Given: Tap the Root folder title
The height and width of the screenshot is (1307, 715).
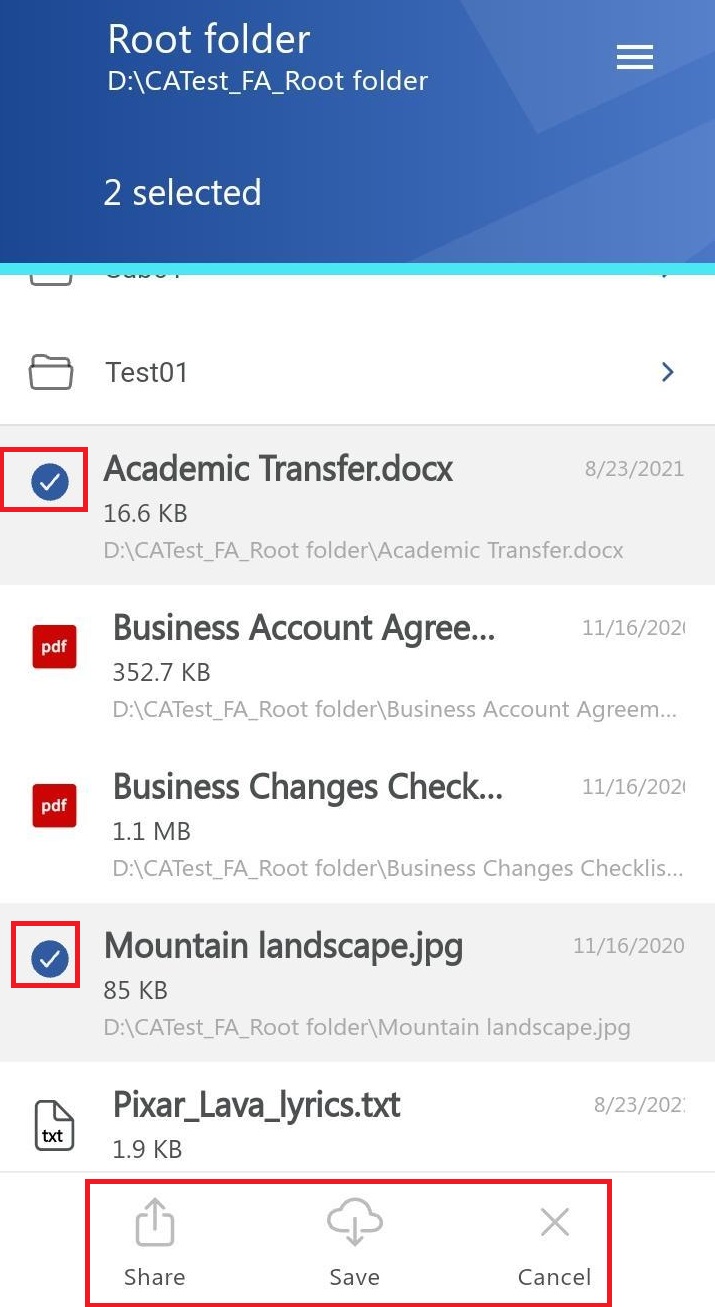Looking at the screenshot, I should click(x=209, y=40).
